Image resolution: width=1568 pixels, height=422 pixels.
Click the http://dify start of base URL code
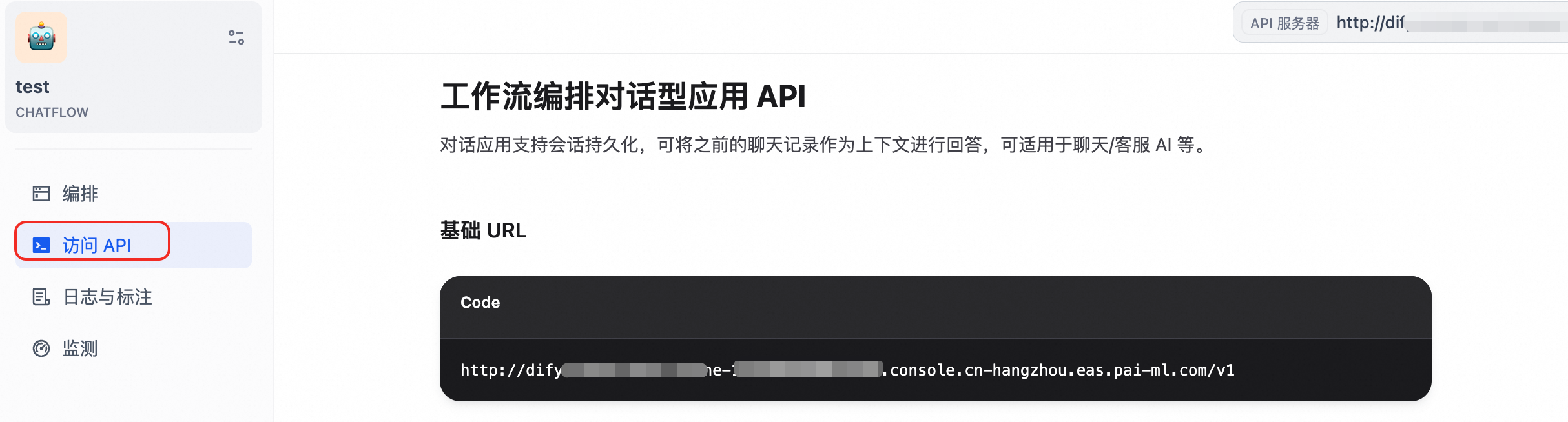click(x=511, y=370)
